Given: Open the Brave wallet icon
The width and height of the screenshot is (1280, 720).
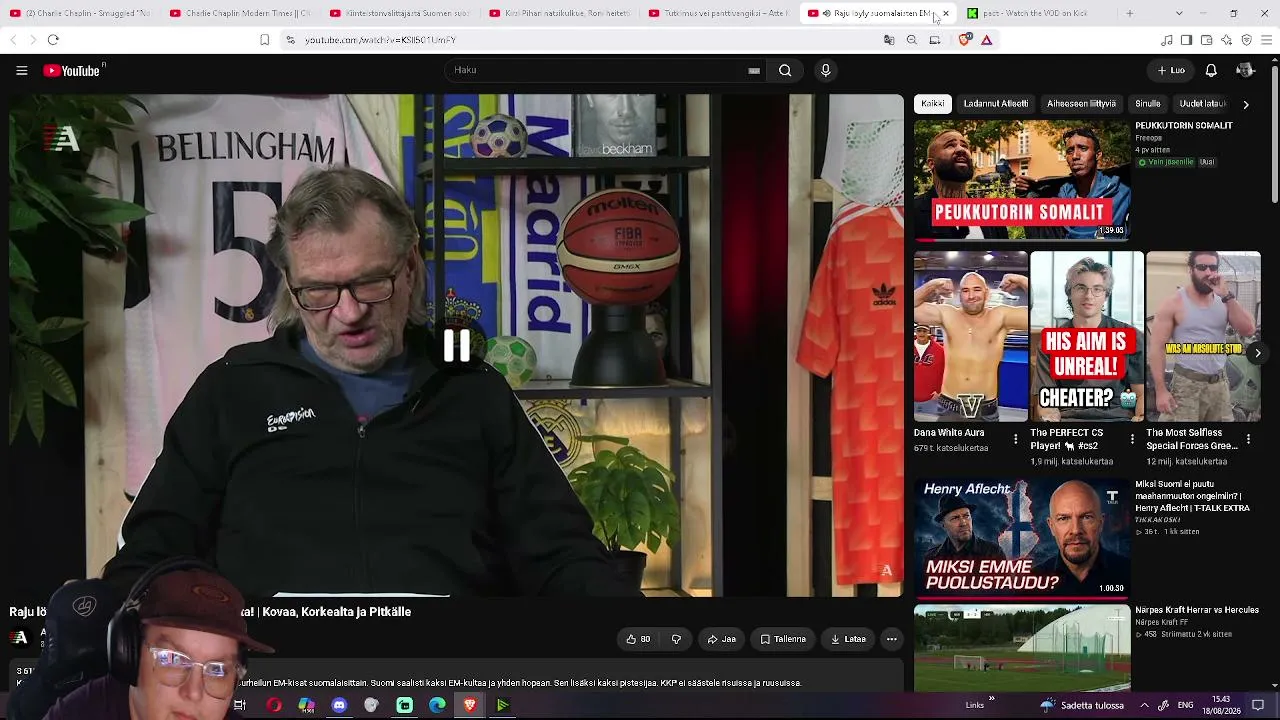Looking at the screenshot, I should click(x=1206, y=40).
